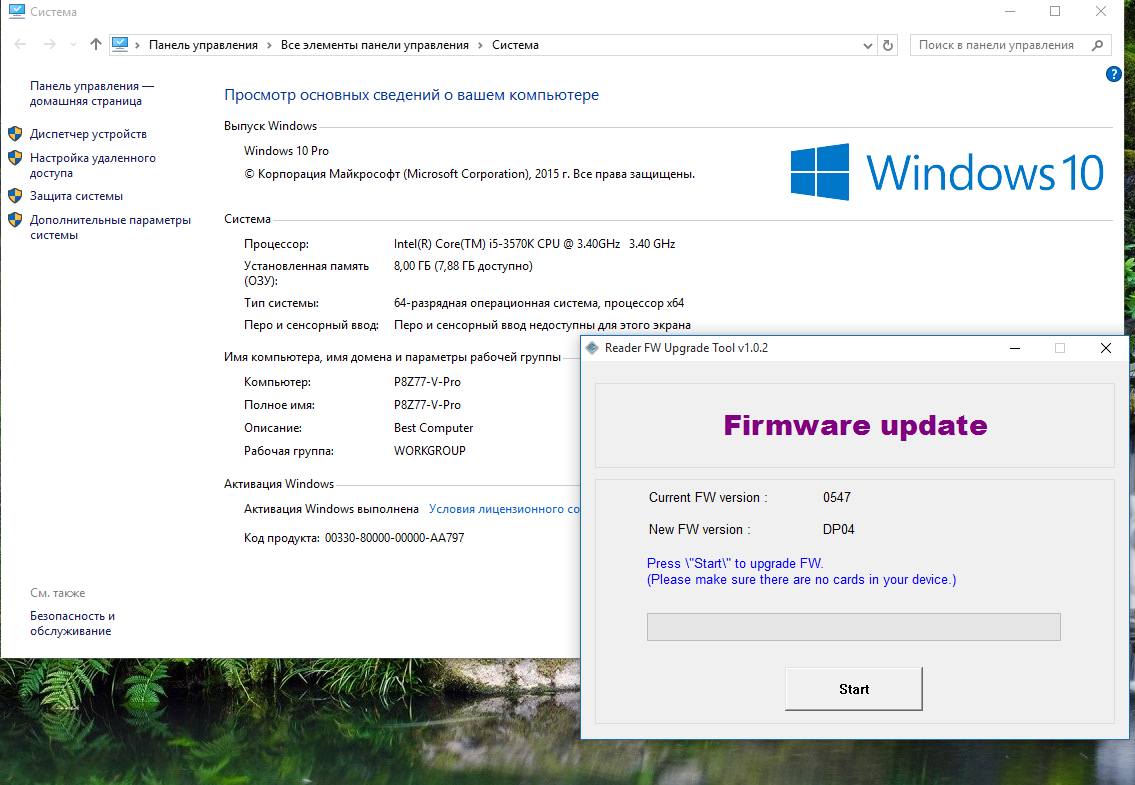This screenshot has width=1135, height=785.
Task: Expand chevron after Все элементы панели управления
Action: click(480, 45)
